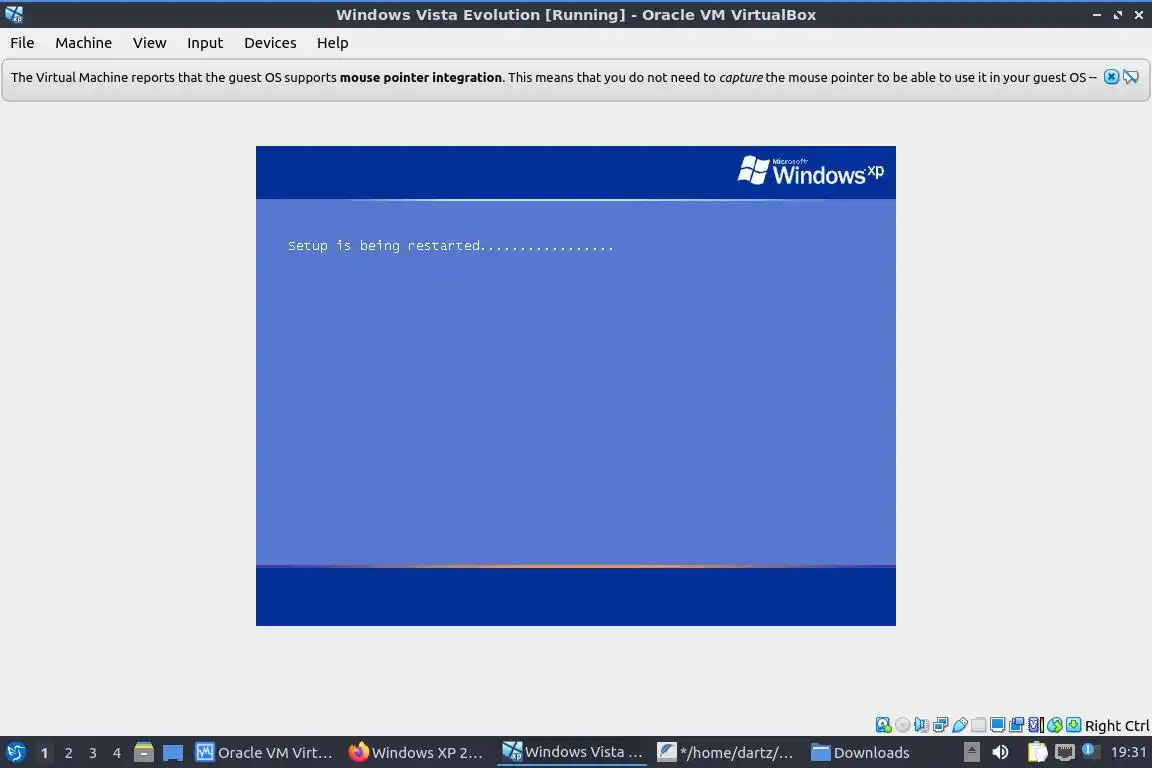Switch to the /home/dartz text editor task

(x=726, y=752)
